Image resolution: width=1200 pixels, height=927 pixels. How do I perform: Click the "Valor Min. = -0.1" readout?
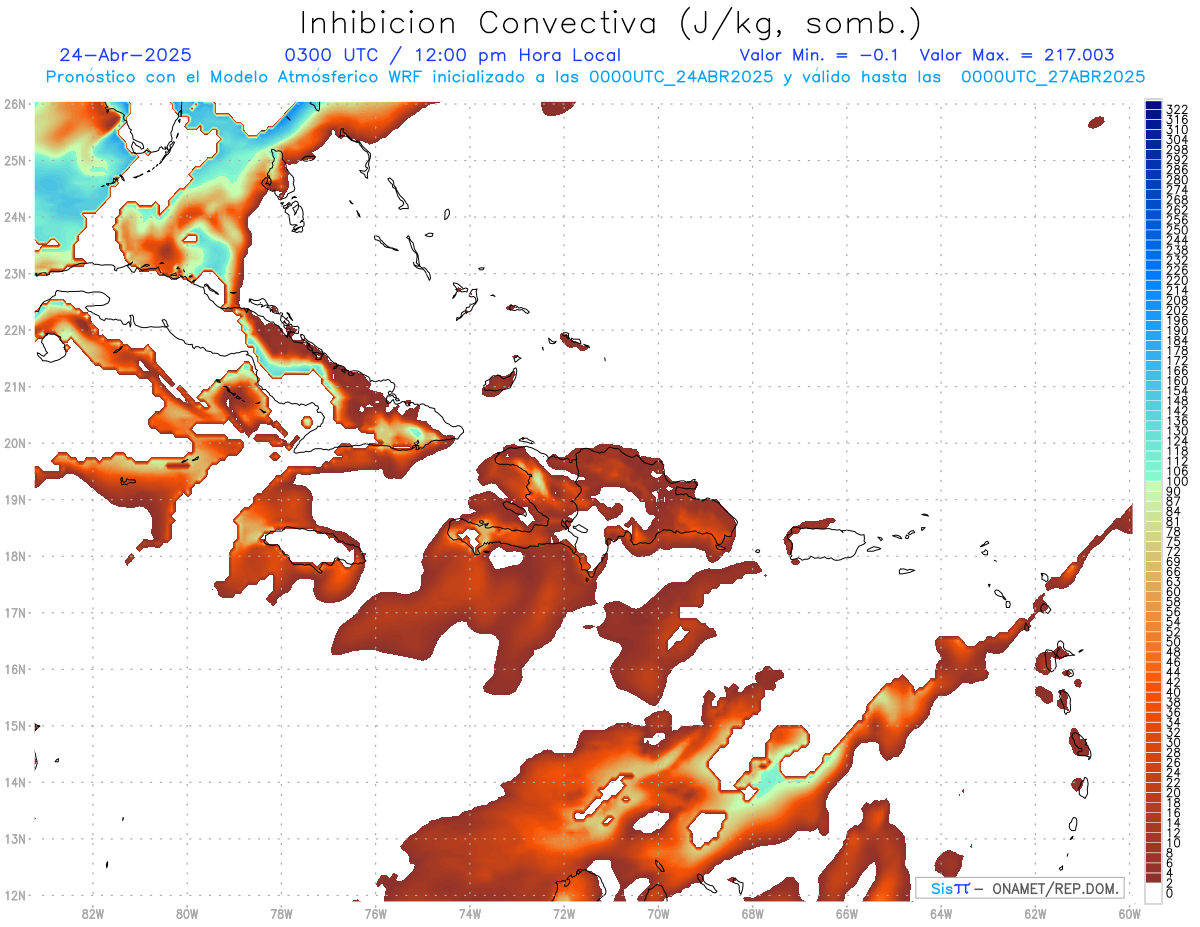tap(819, 56)
